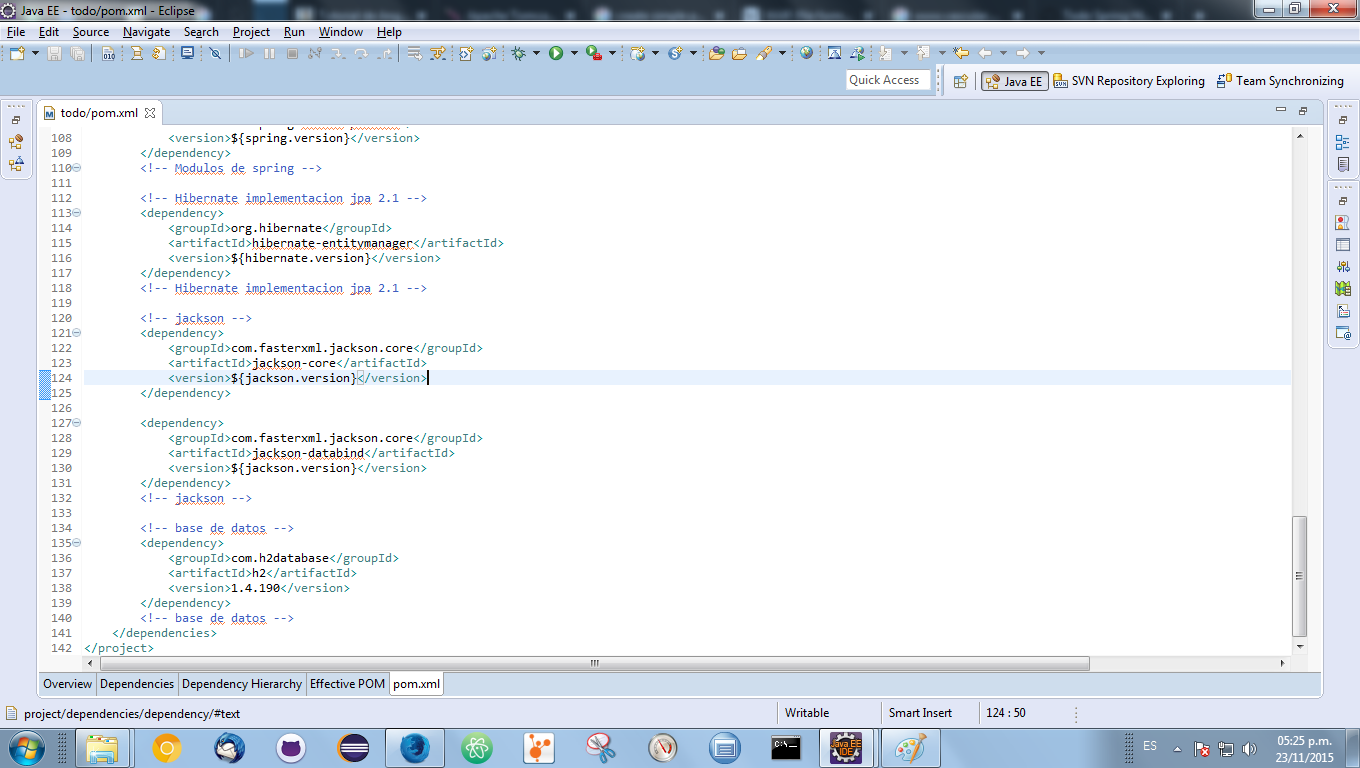Click the Outline icon in right trim
Viewport: 1360px width, 768px height.
pos(1343,142)
